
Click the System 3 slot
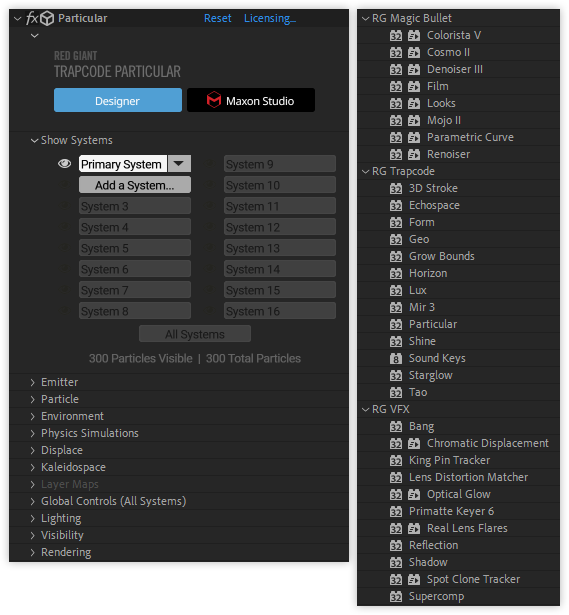[135, 206]
